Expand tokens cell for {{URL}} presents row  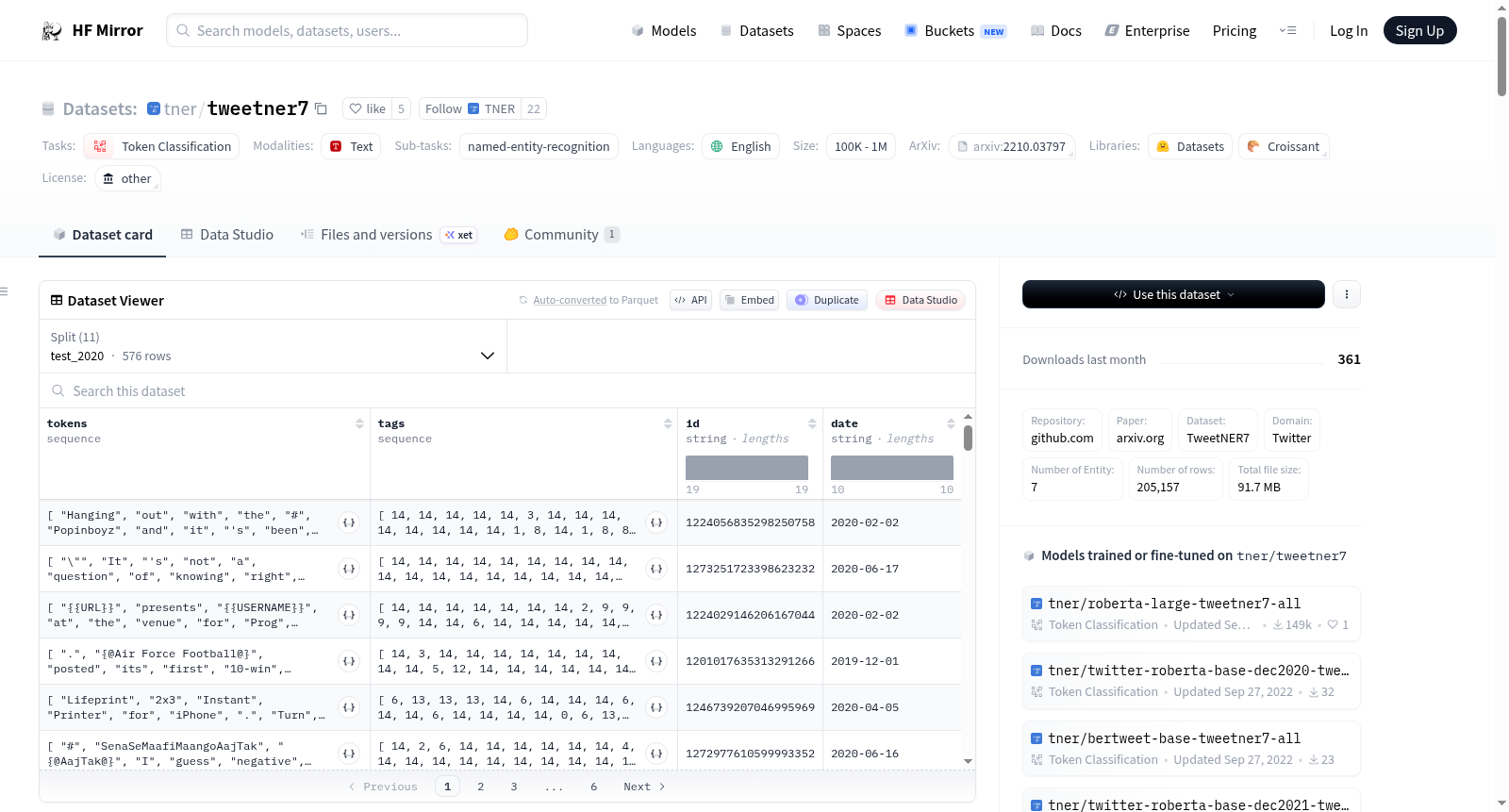(349, 615)
